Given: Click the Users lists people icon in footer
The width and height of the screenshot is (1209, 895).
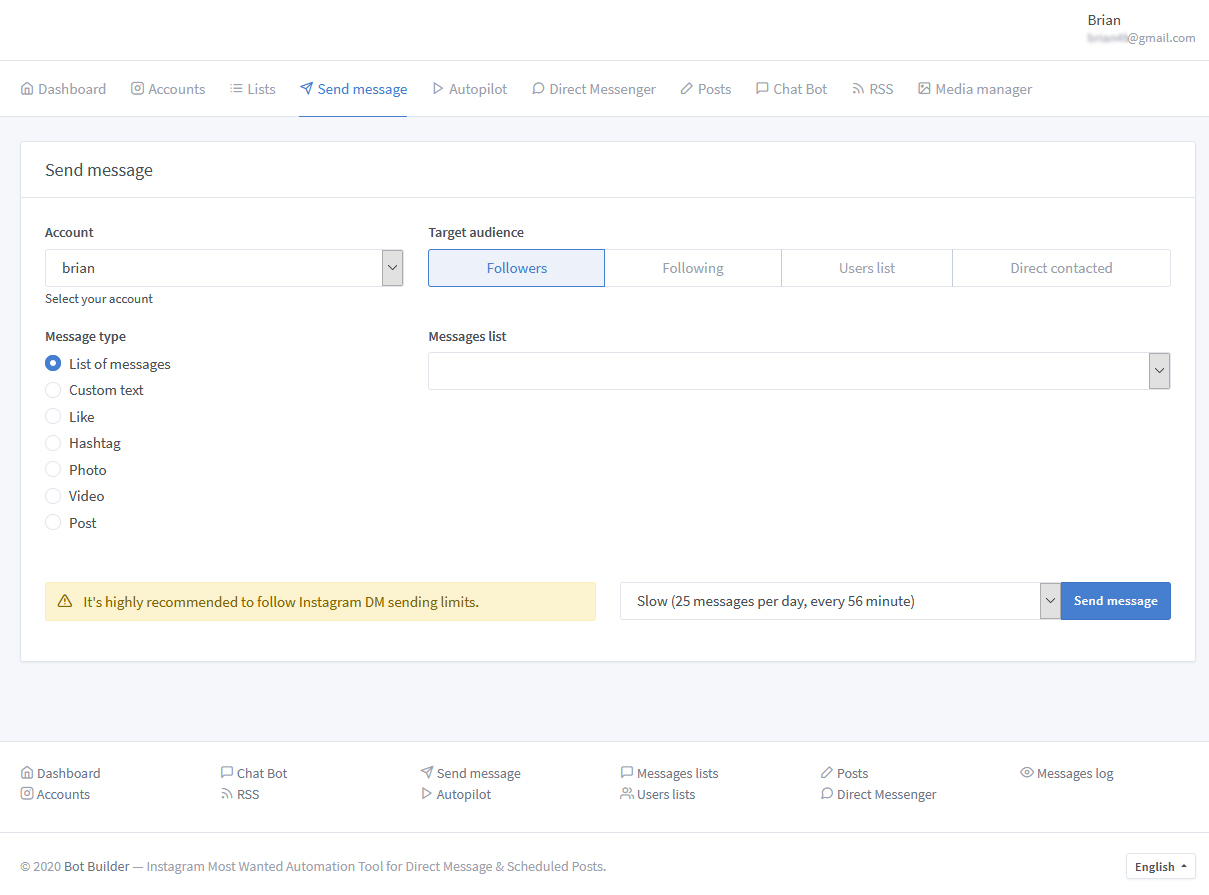Looking at the screenshot, I should (x=627, y=794).
